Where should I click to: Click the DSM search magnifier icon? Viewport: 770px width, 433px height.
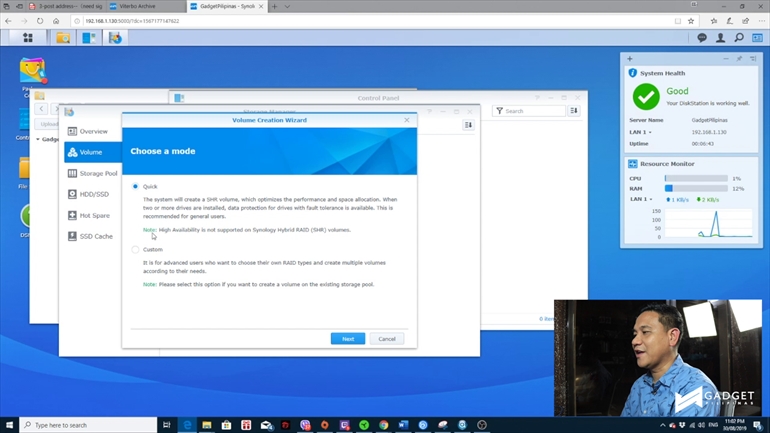[739, 38]
